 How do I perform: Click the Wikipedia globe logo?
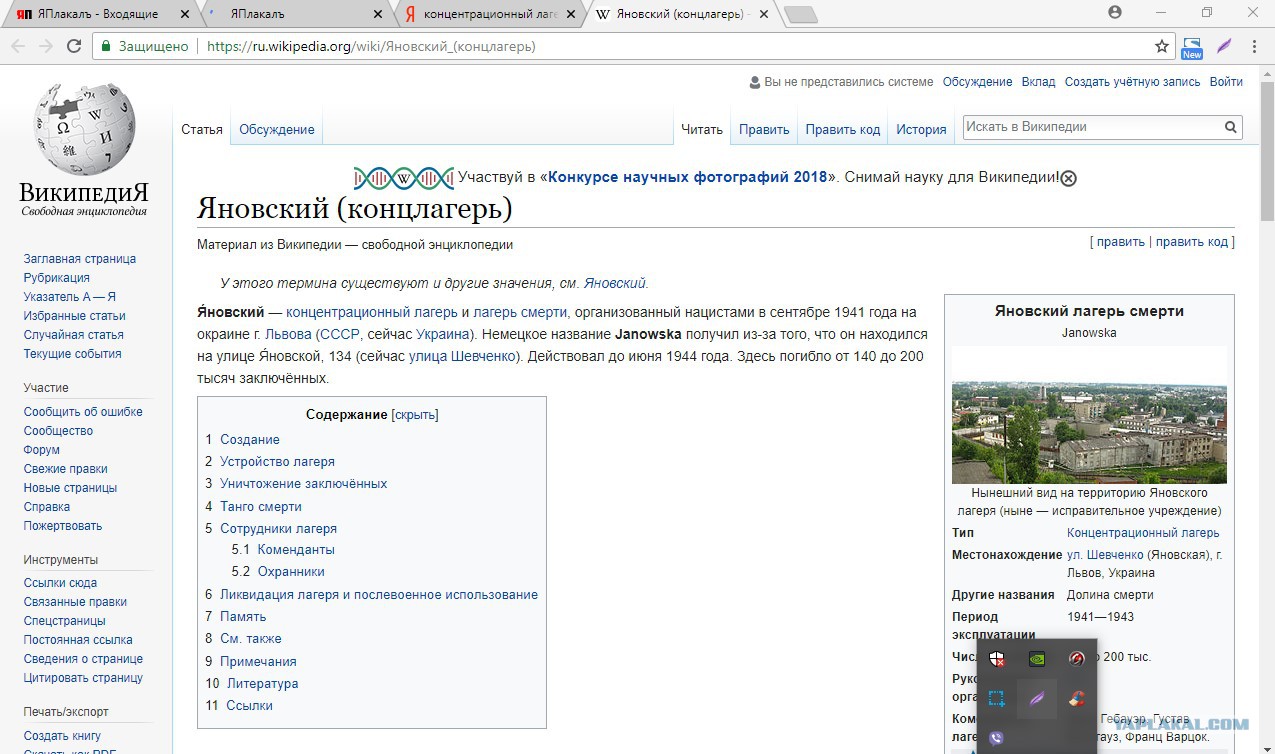84,130
